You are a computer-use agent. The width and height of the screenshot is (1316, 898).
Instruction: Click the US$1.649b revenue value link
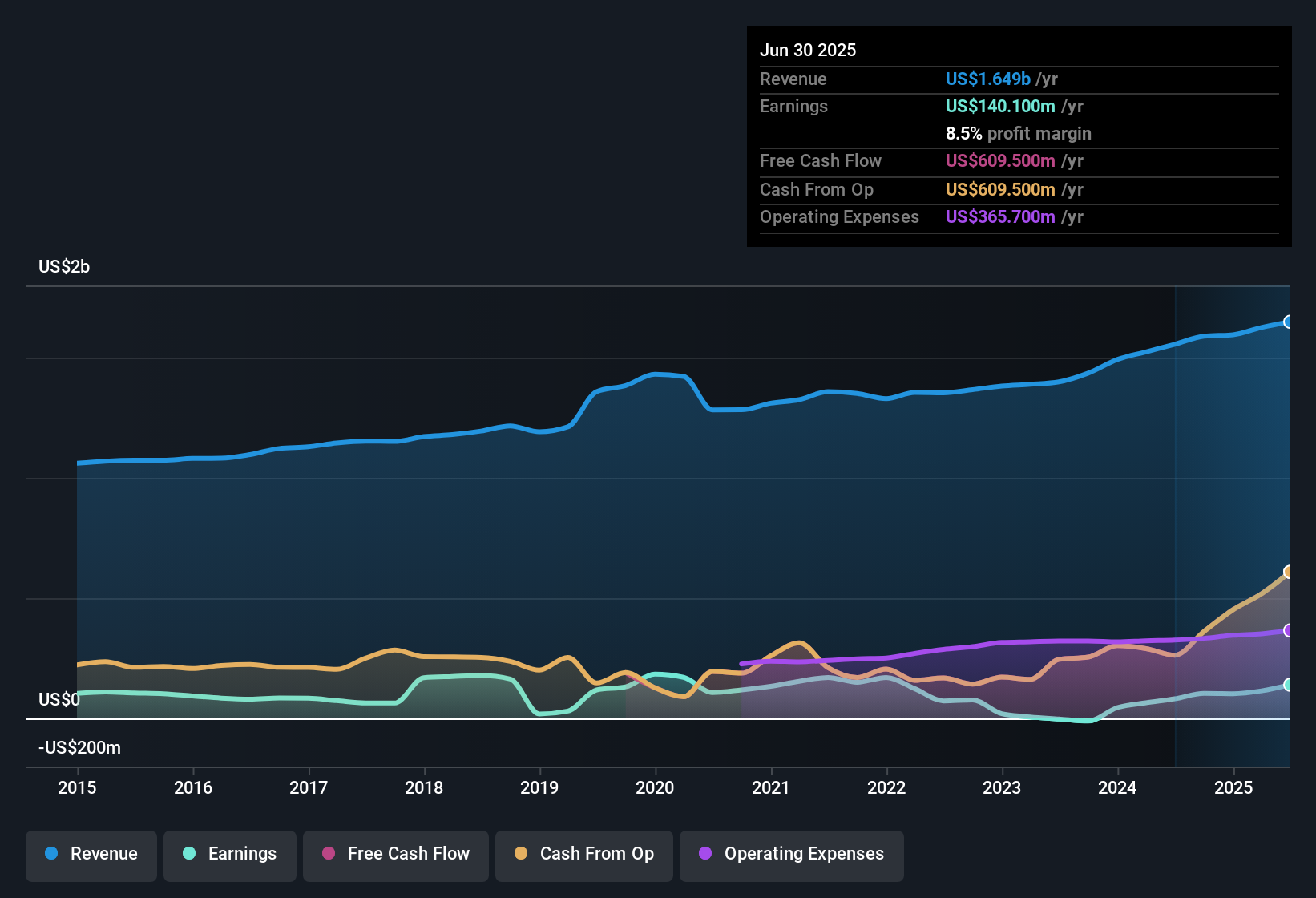coord(987,79)
